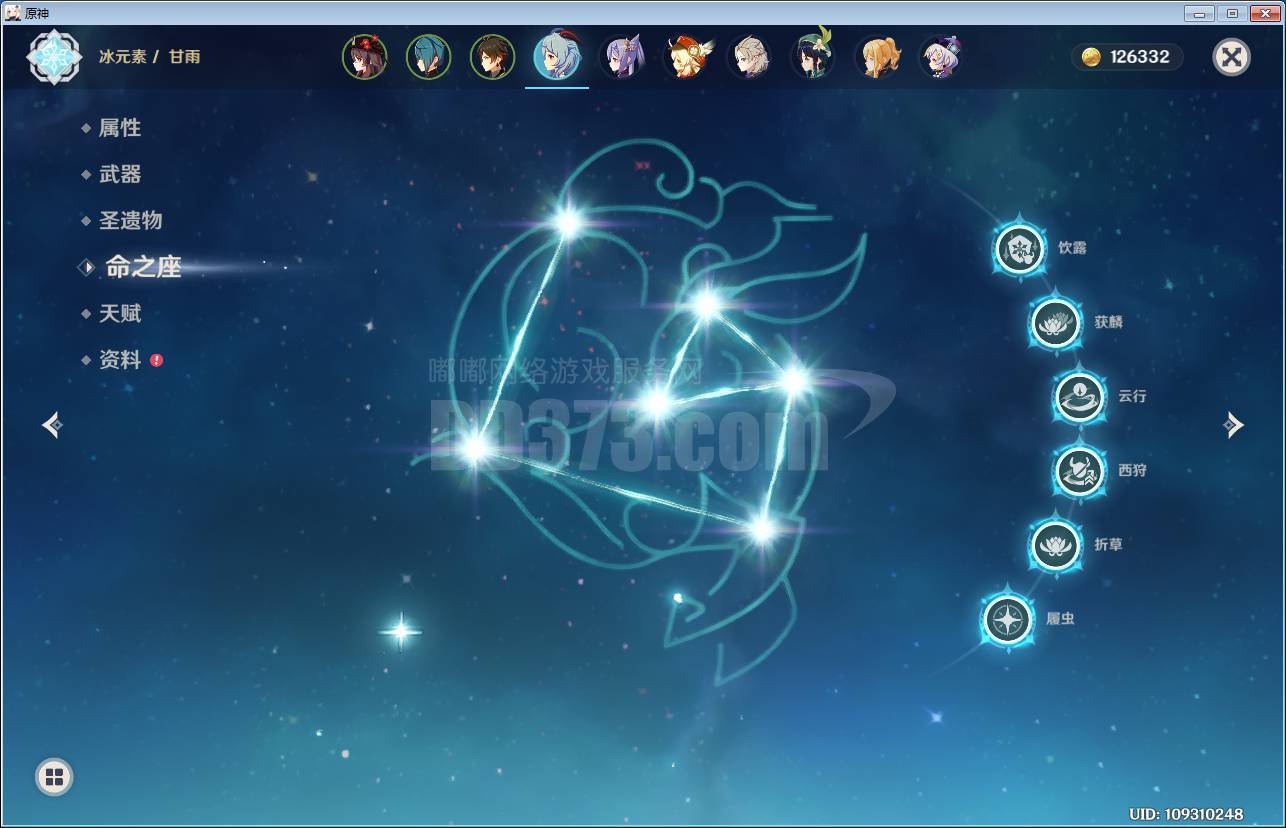Click the topmost bright constellation star

click(568, 221)
